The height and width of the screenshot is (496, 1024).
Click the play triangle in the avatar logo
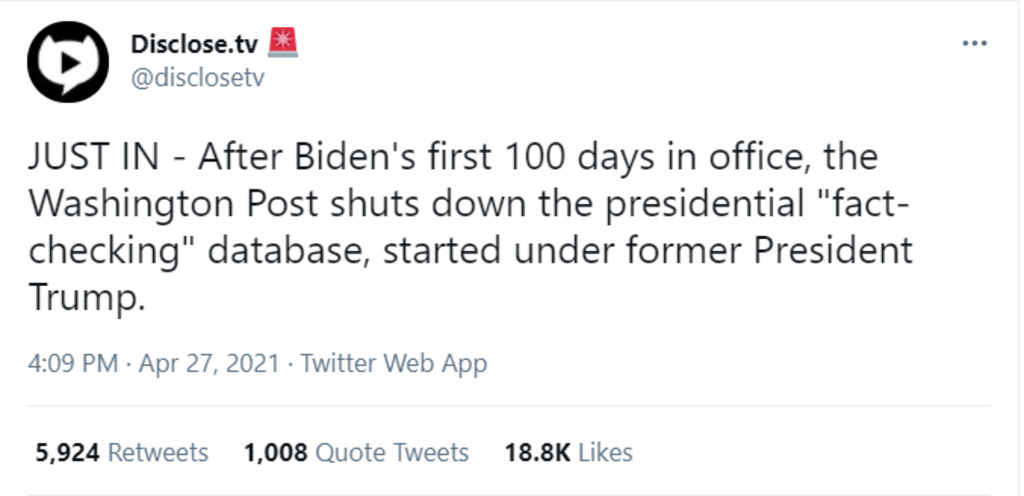71,62
